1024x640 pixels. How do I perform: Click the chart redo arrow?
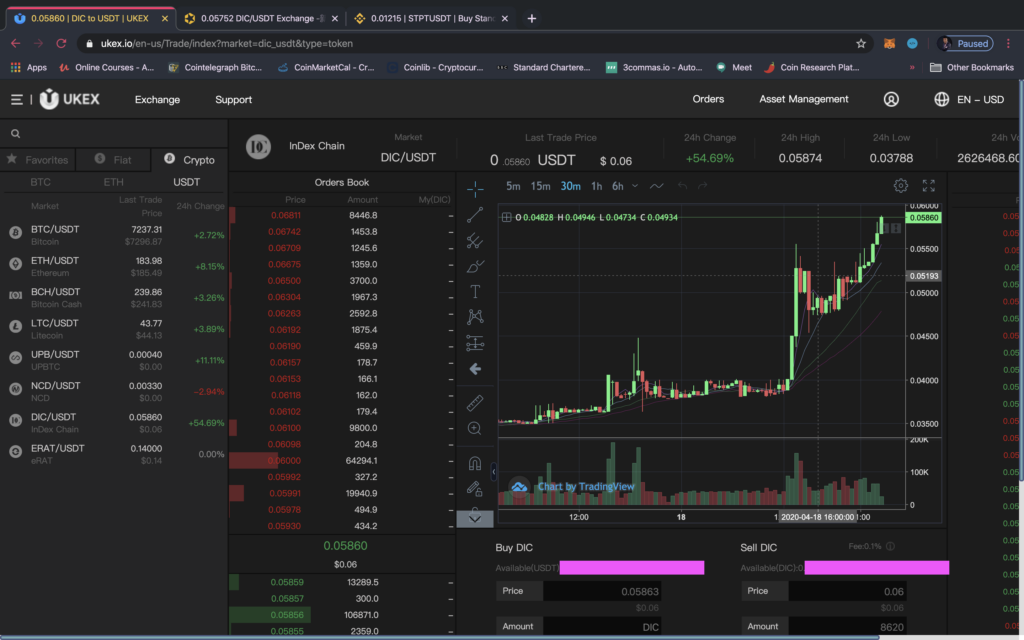(x=703, y=186)
